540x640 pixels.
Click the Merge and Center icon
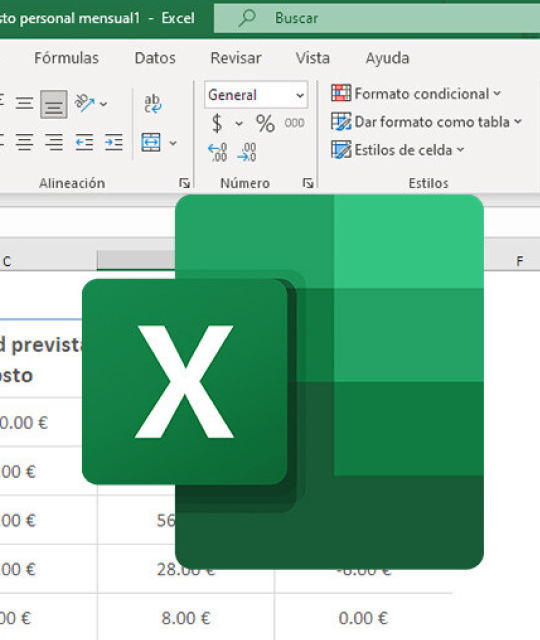click(x=151, y=142)
